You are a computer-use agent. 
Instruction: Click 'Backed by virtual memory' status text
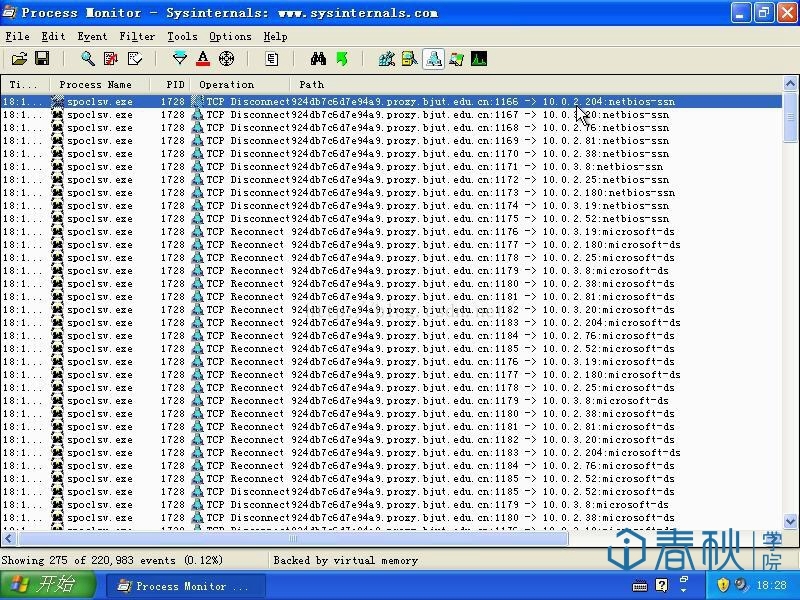click(345, 560)
